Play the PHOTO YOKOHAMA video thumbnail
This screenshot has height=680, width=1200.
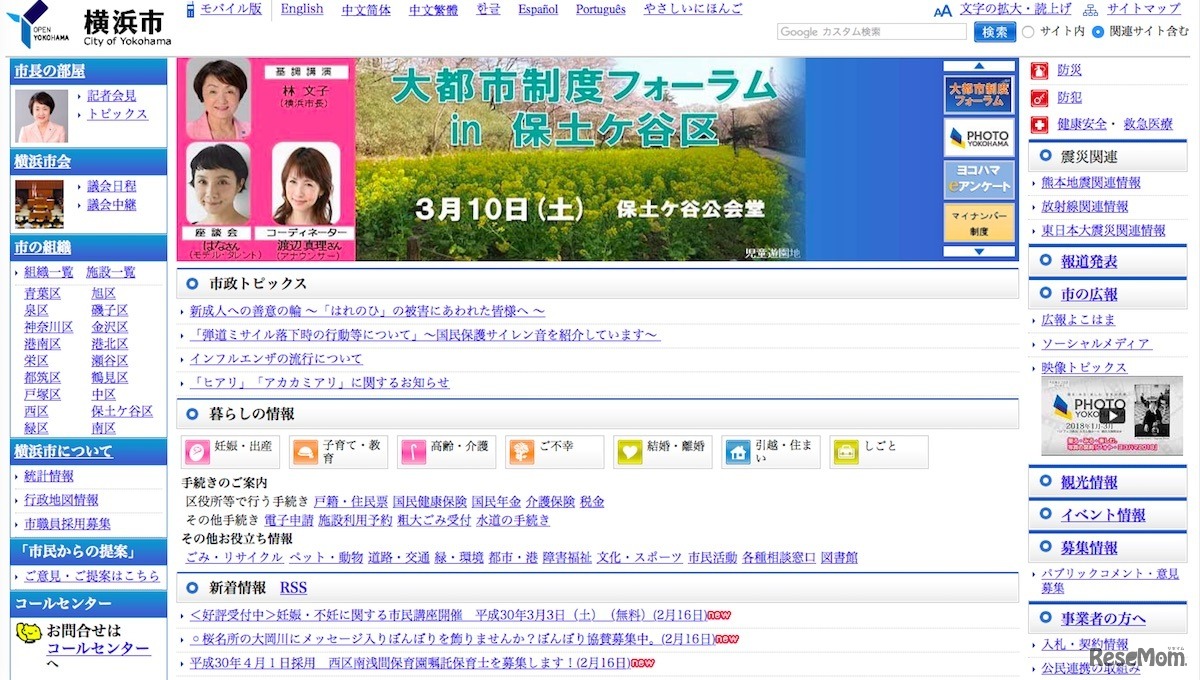[x=1111, y=415]
